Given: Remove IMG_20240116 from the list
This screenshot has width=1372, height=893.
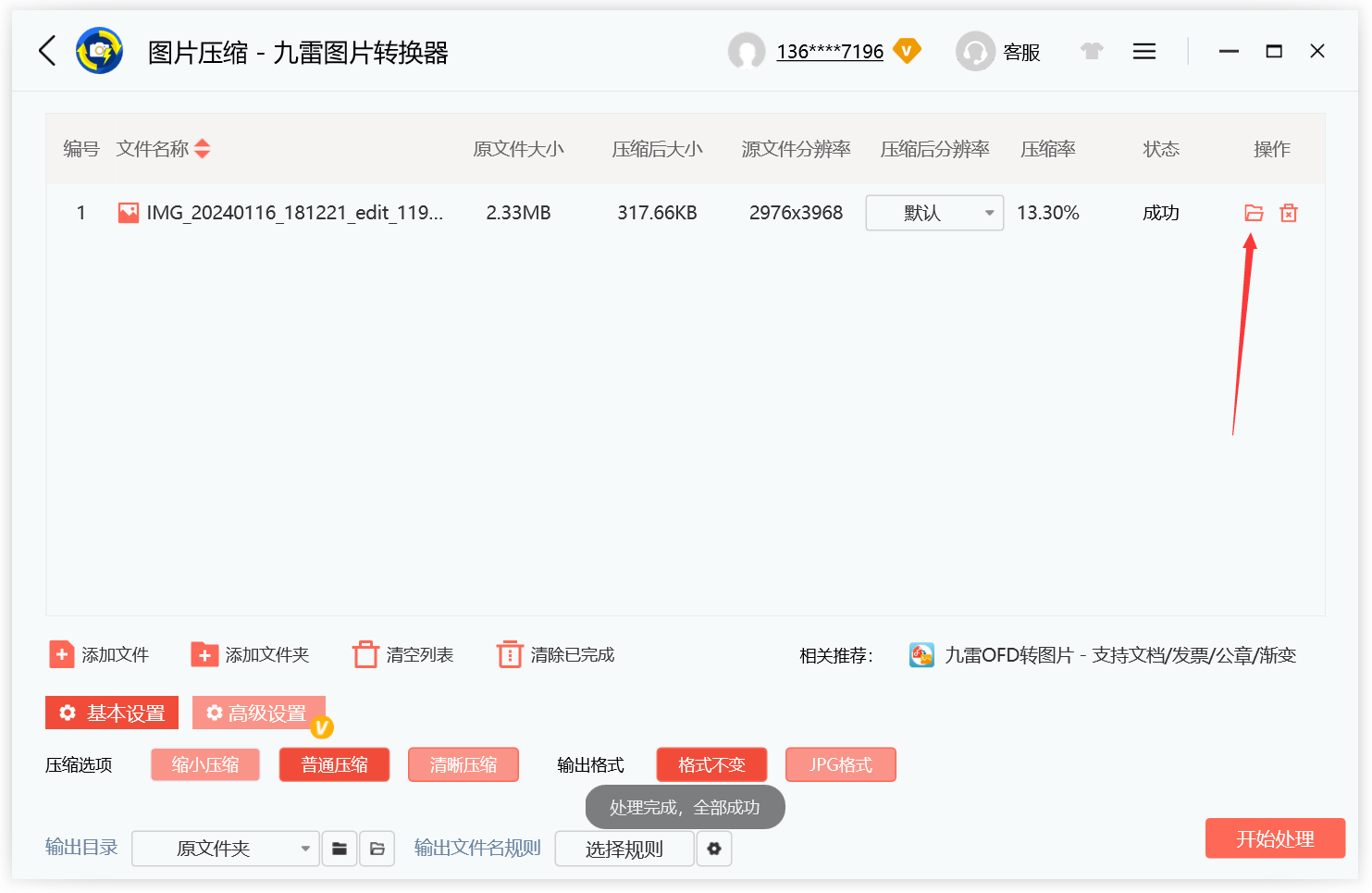Looking at the screenshot, I should [1289, 213].
